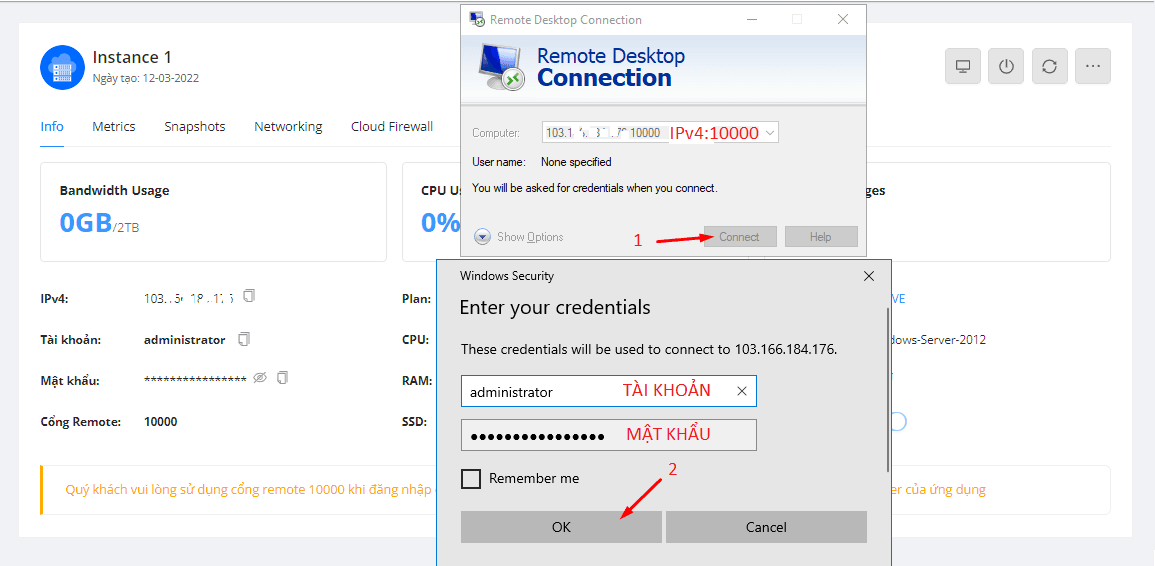Viewport: 1155px width, 566px height.
Task: Expand the Computer address dropdown
Action: [769, 133]
